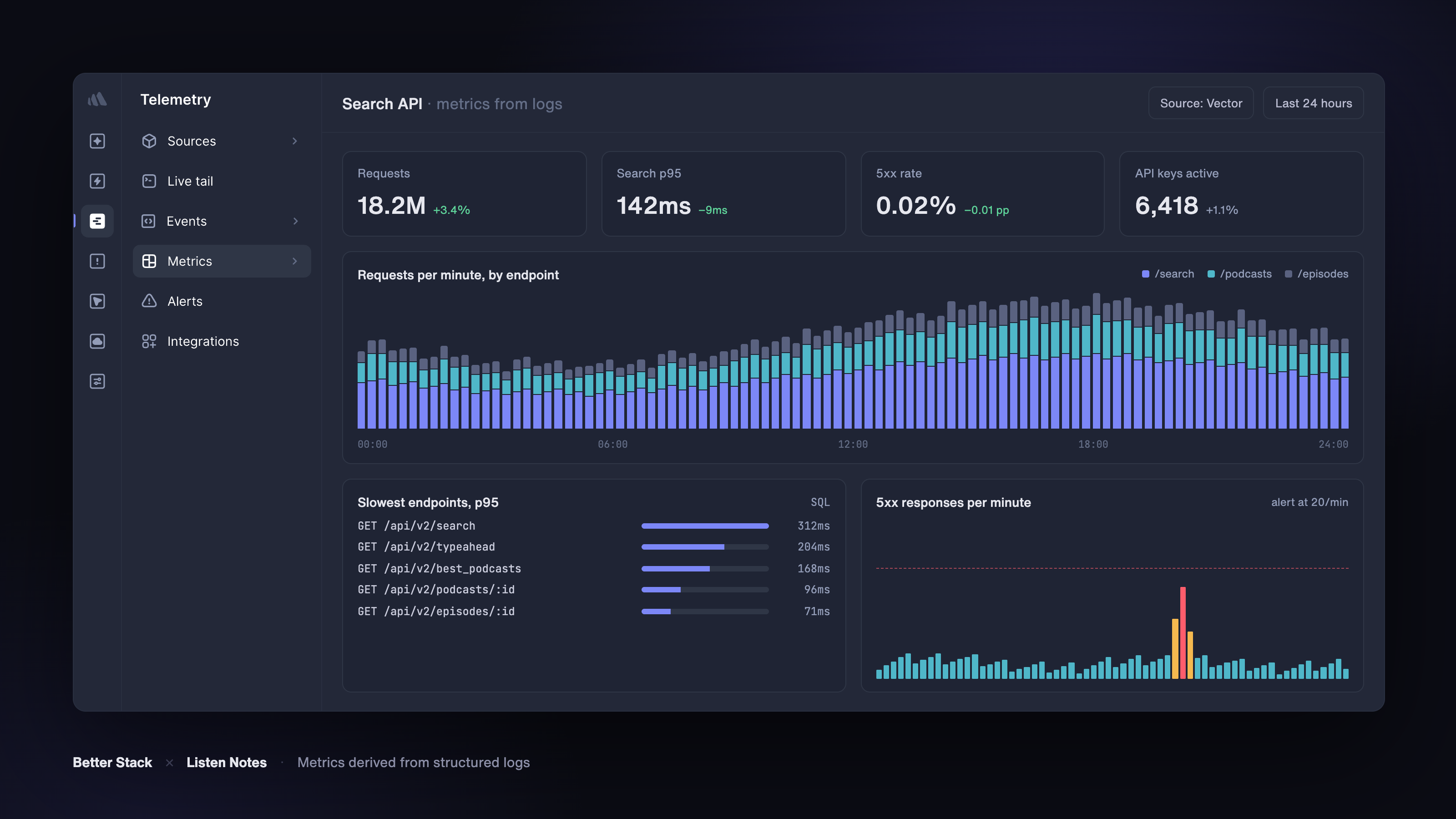Click the Metrics grid icon
Viewport: 1456px width, 819px height.
[149, 261]
